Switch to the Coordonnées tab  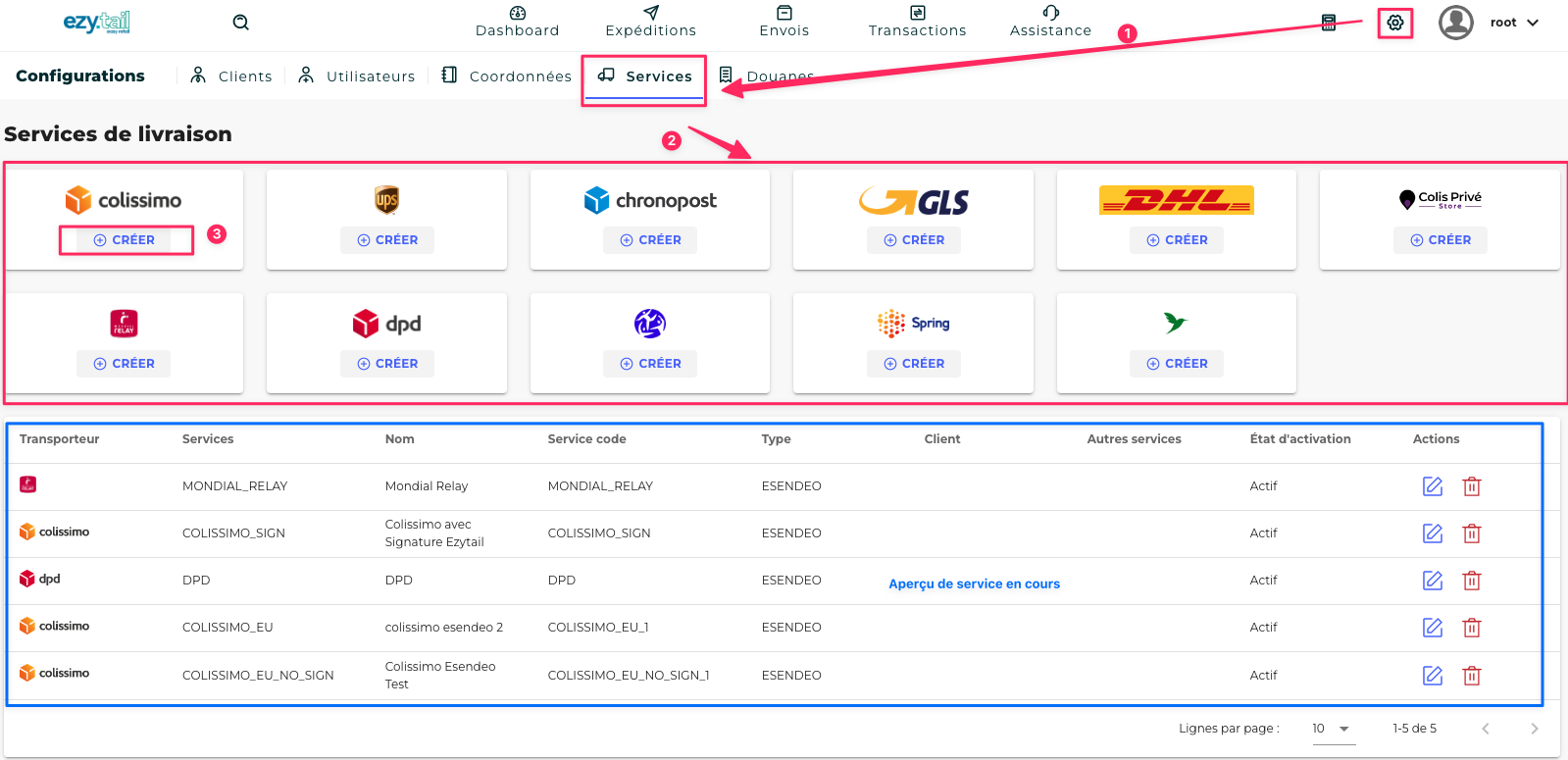pos(506,76)
